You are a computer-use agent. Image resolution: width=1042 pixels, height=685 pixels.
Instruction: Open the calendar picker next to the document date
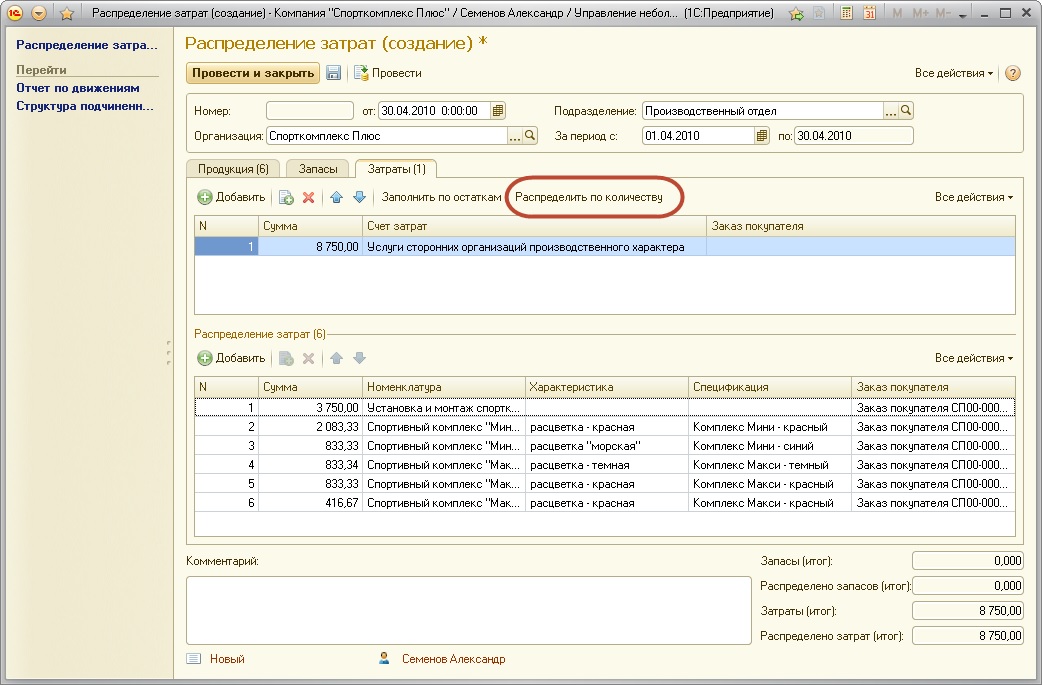(x=499, y=111)
